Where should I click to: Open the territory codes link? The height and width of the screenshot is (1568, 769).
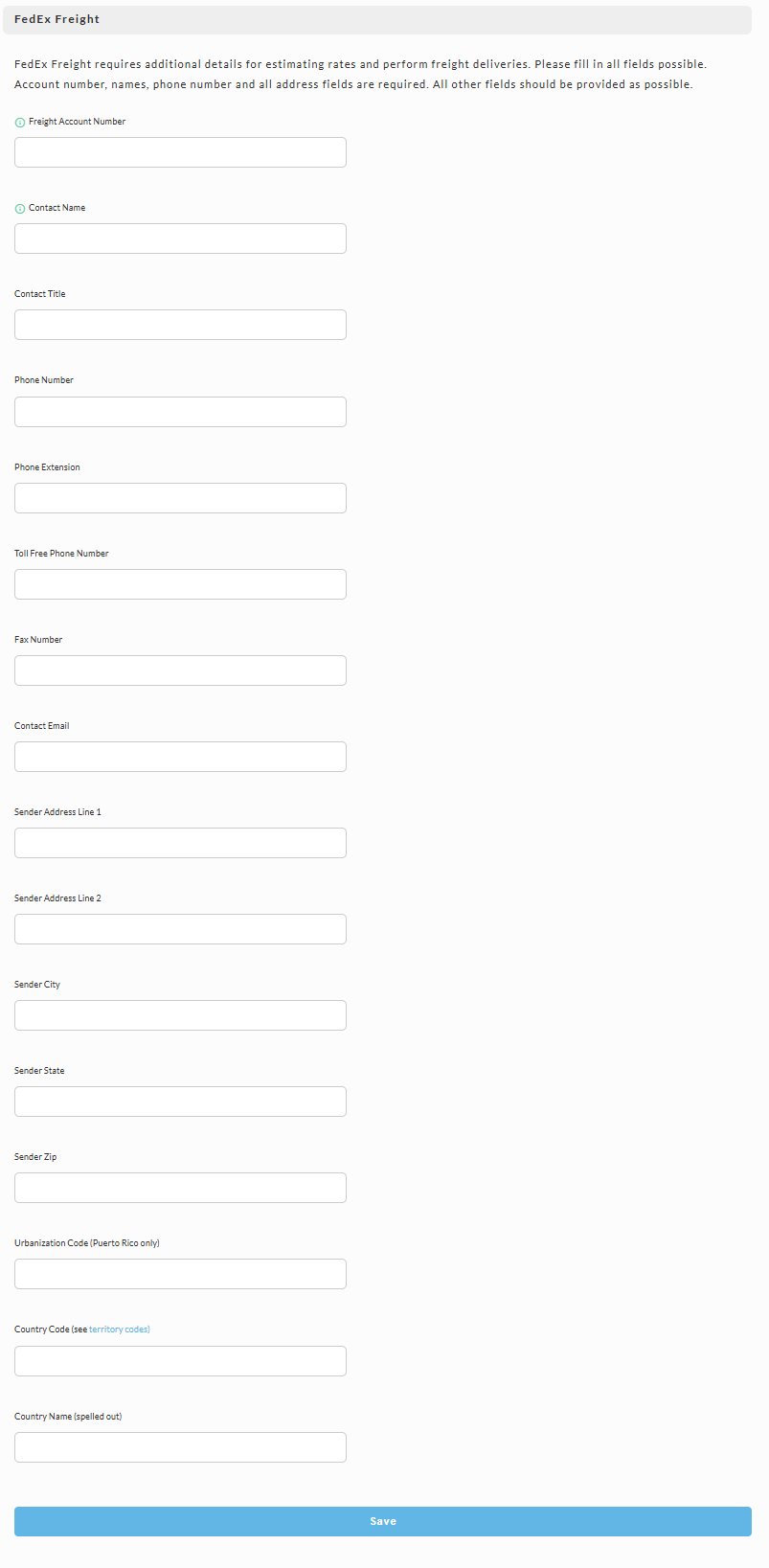(x=118, y=1329)
